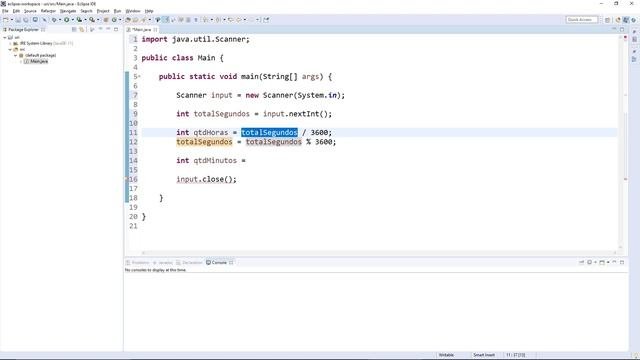This screenshot has height=360, width=640.
Task: Maximize the Console view
Action: (622, 262)
